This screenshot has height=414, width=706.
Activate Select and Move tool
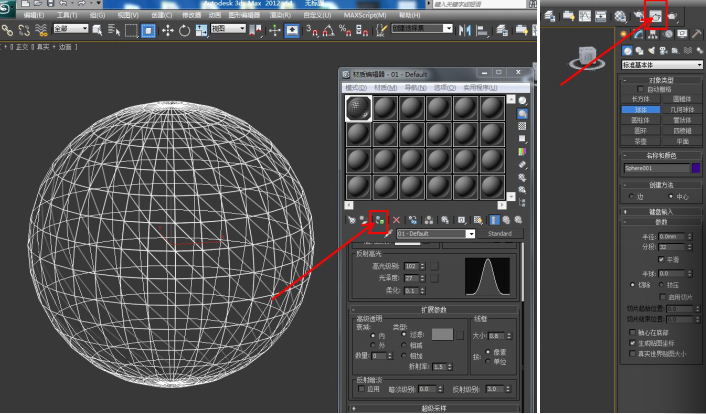click(x=167, y=30)
